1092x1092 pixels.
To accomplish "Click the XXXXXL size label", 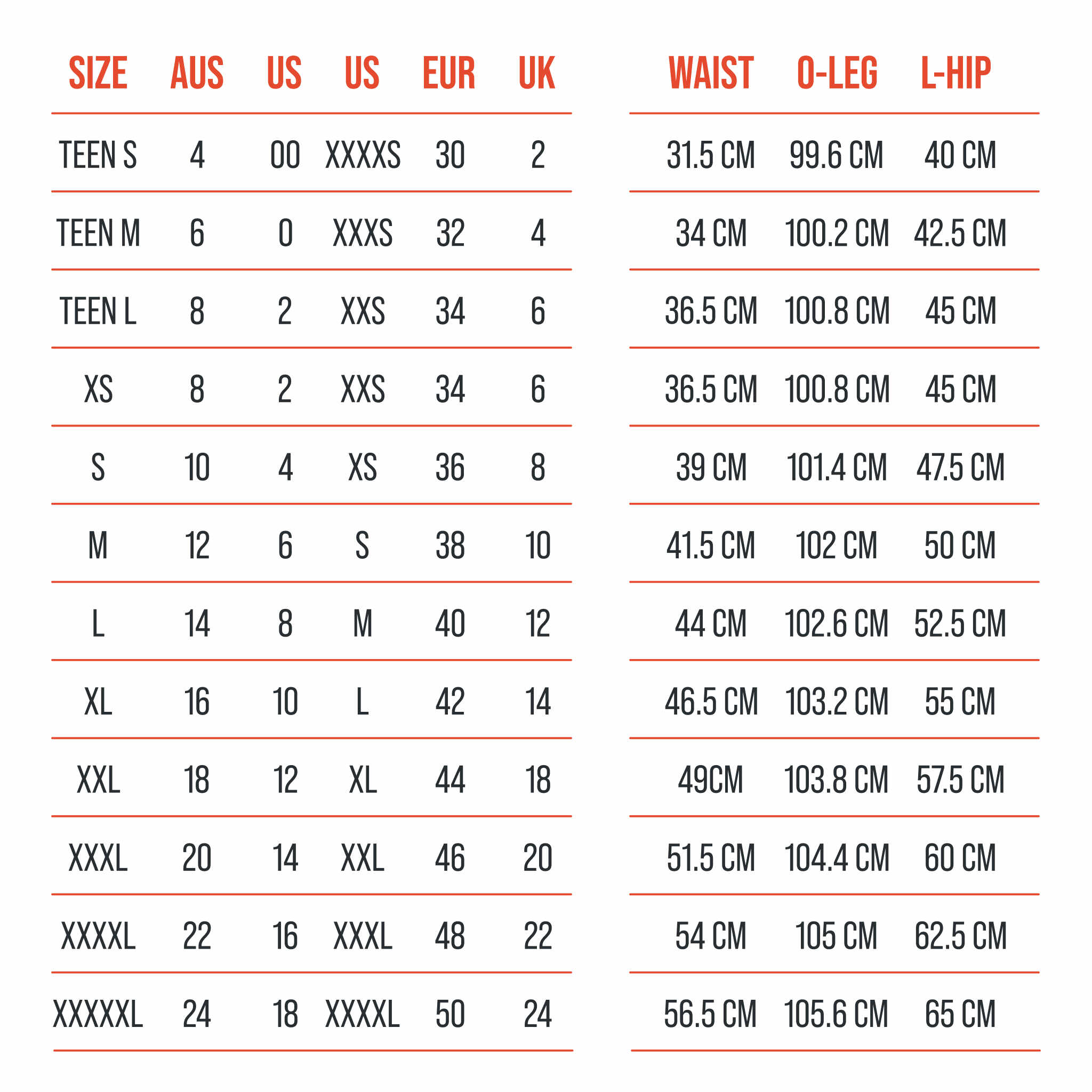I will 98,1014.
